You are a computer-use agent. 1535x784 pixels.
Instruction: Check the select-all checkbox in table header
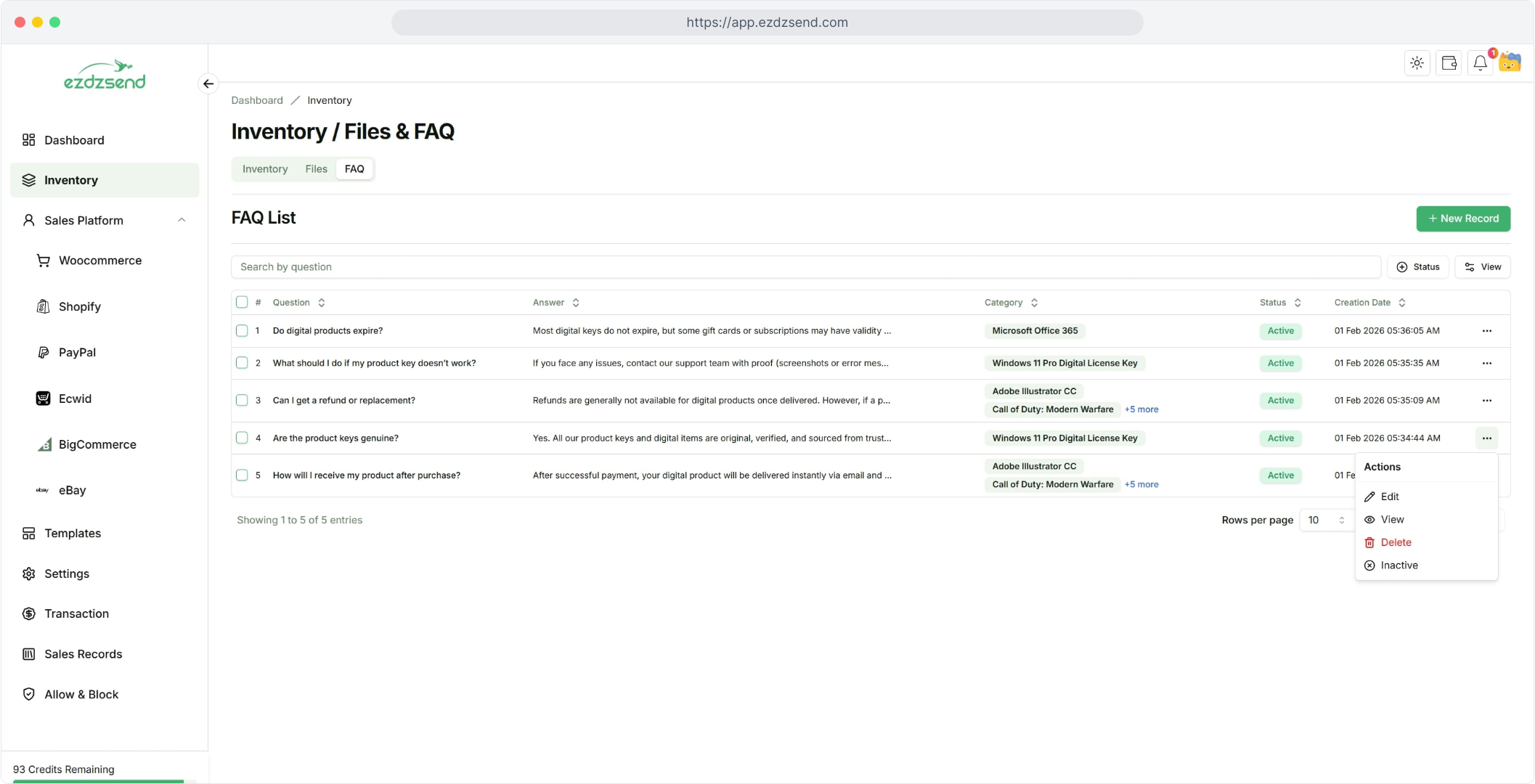[242, 303]
